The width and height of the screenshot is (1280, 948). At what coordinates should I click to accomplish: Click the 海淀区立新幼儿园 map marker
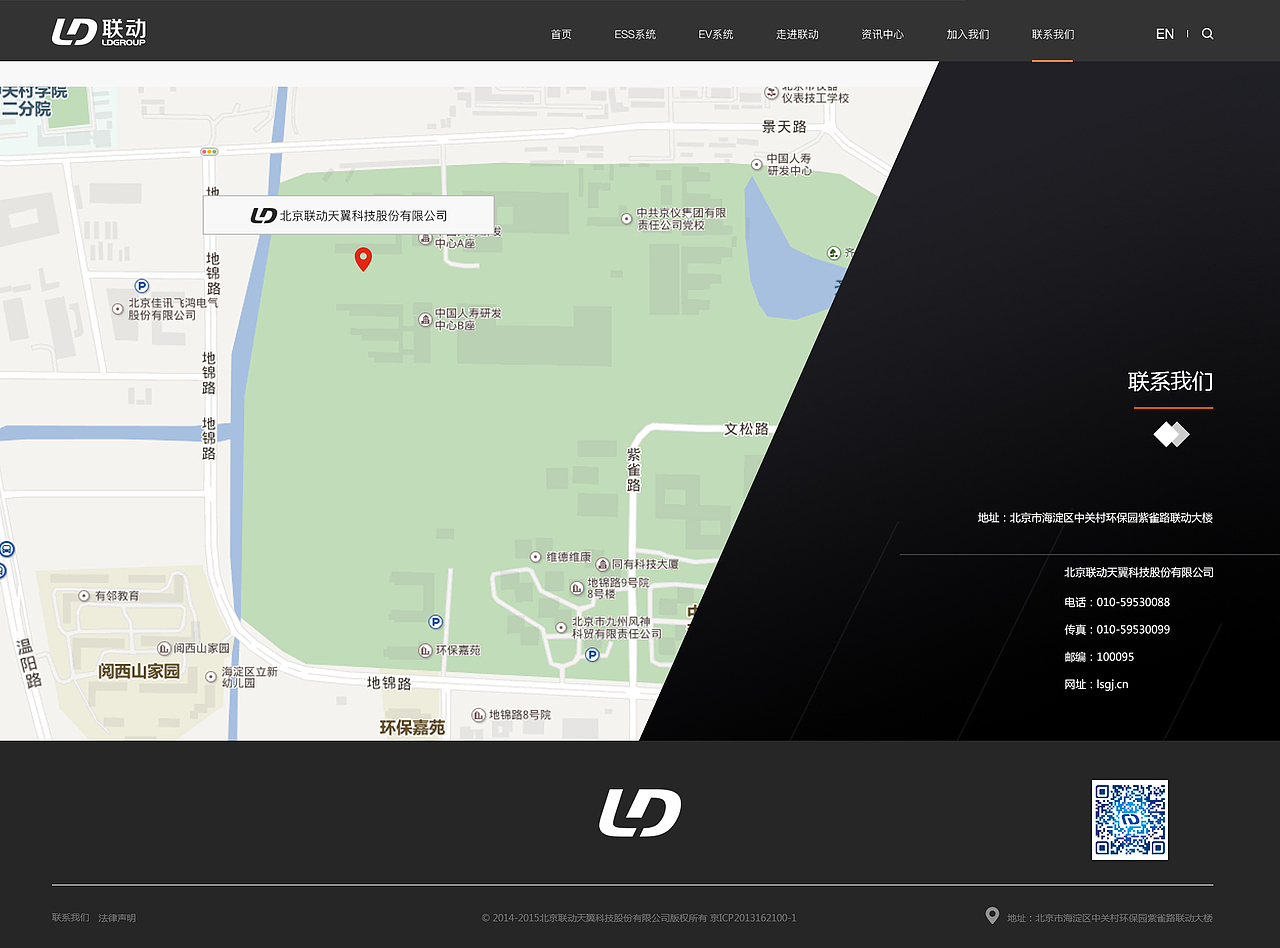(210, 677)
